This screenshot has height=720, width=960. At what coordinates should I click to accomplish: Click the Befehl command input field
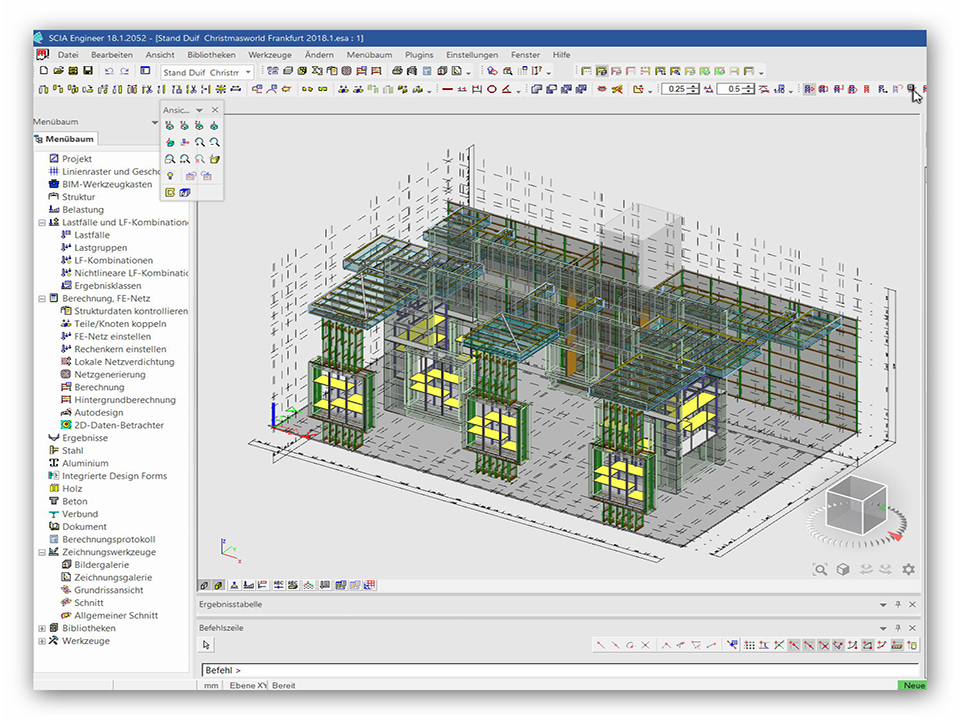point(560,669)
